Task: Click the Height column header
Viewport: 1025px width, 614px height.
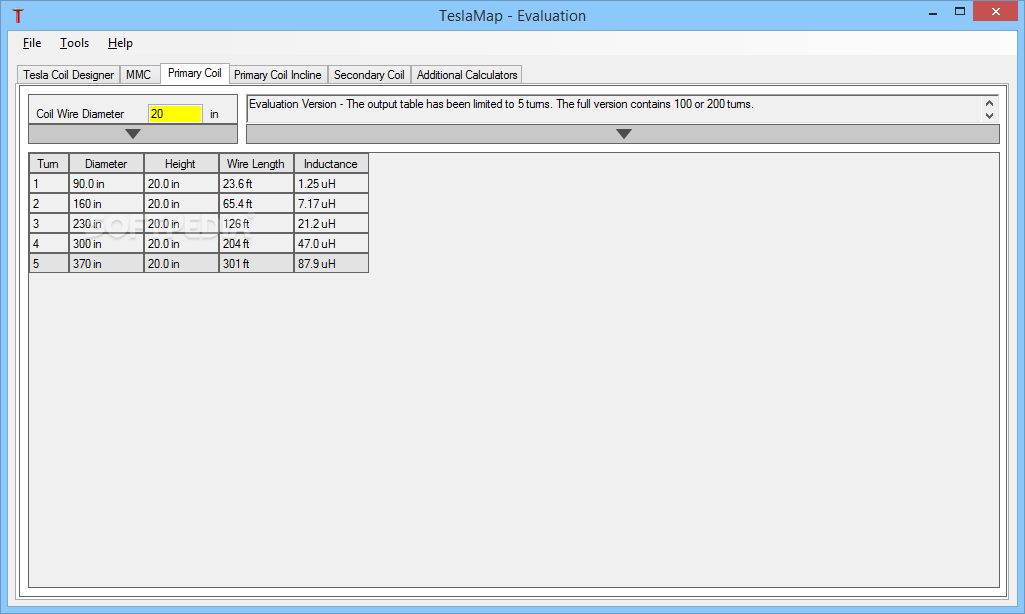Action: 180,163
